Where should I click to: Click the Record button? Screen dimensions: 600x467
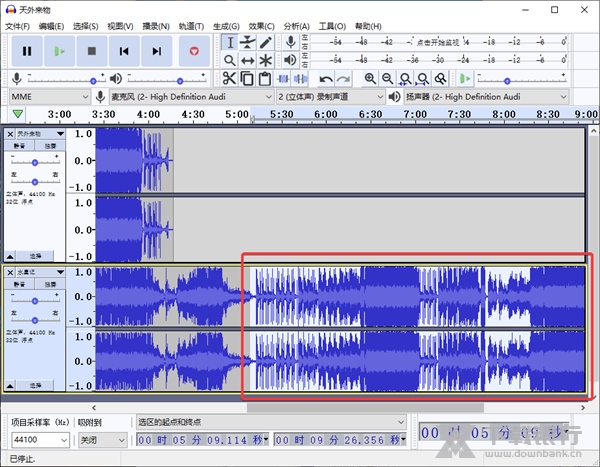pyautogui.click(x=194, y=50)
